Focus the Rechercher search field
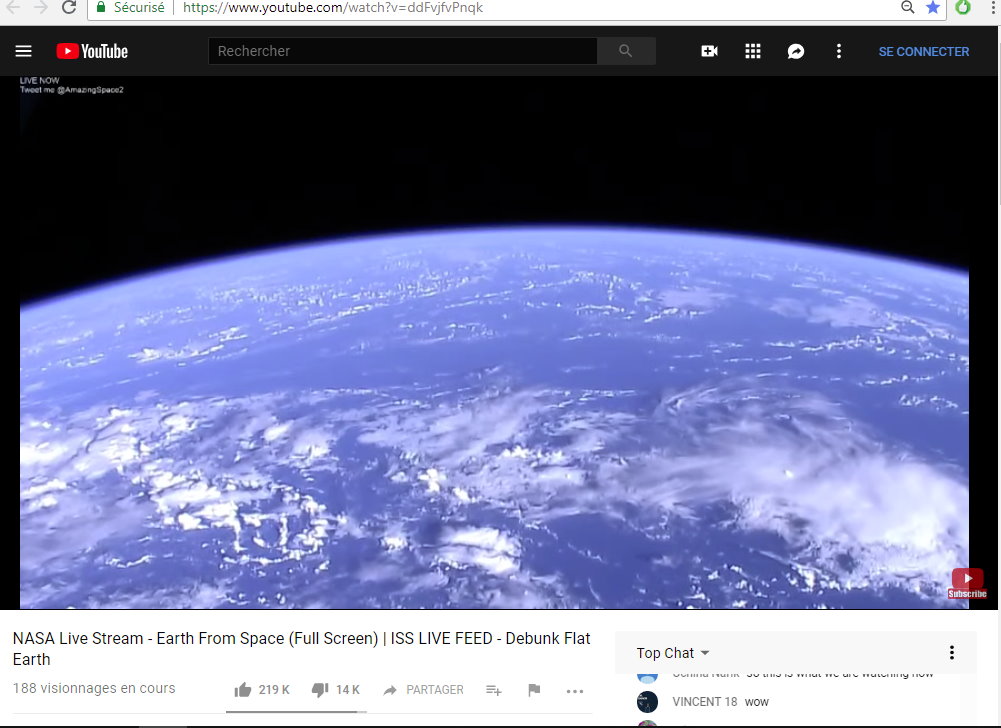Viewport: 1001px width, 728px height. click(x=403, y=51)
